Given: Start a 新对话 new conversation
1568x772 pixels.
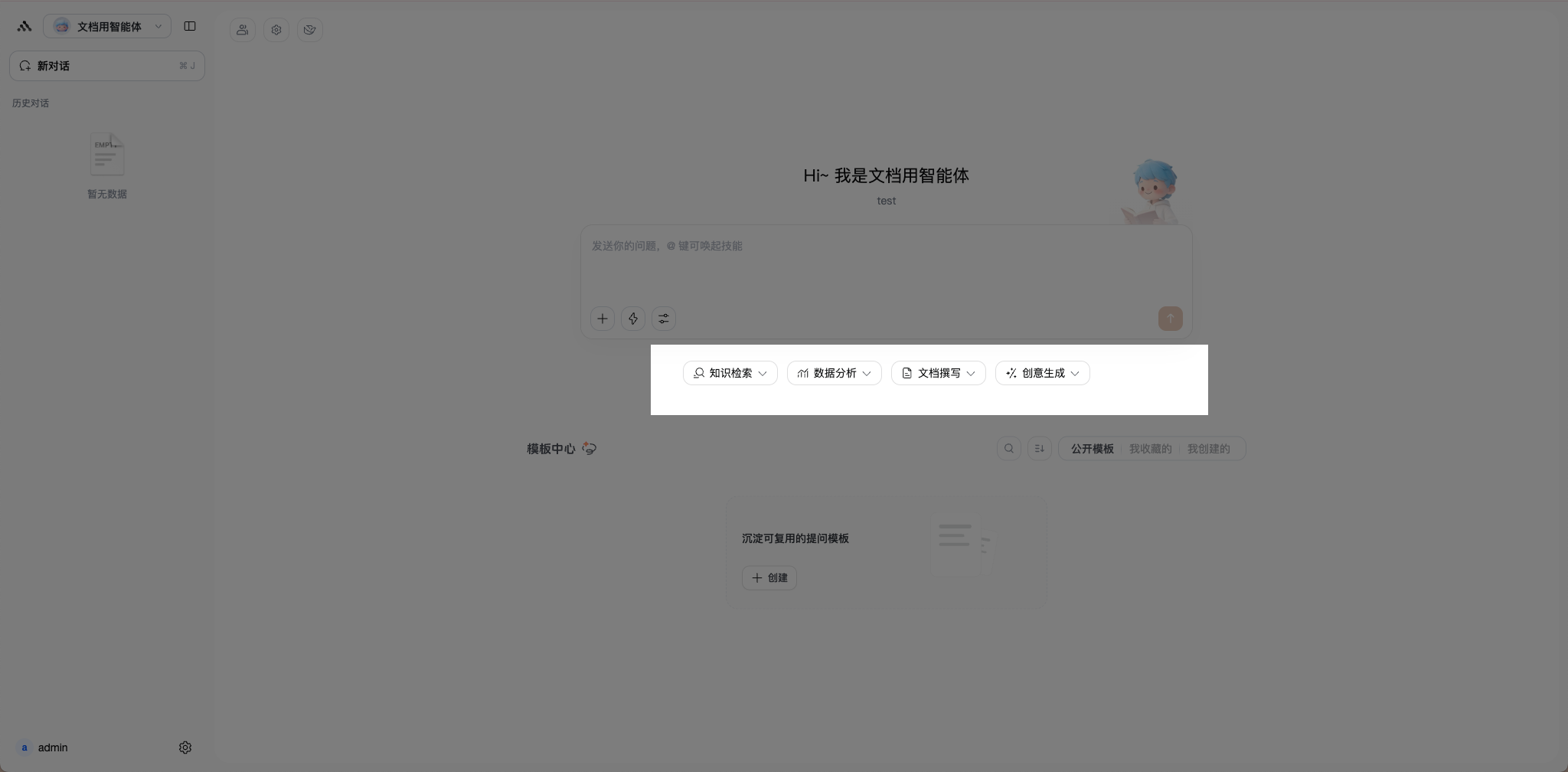Looking at the screenshot, I should tap(107, 66).
